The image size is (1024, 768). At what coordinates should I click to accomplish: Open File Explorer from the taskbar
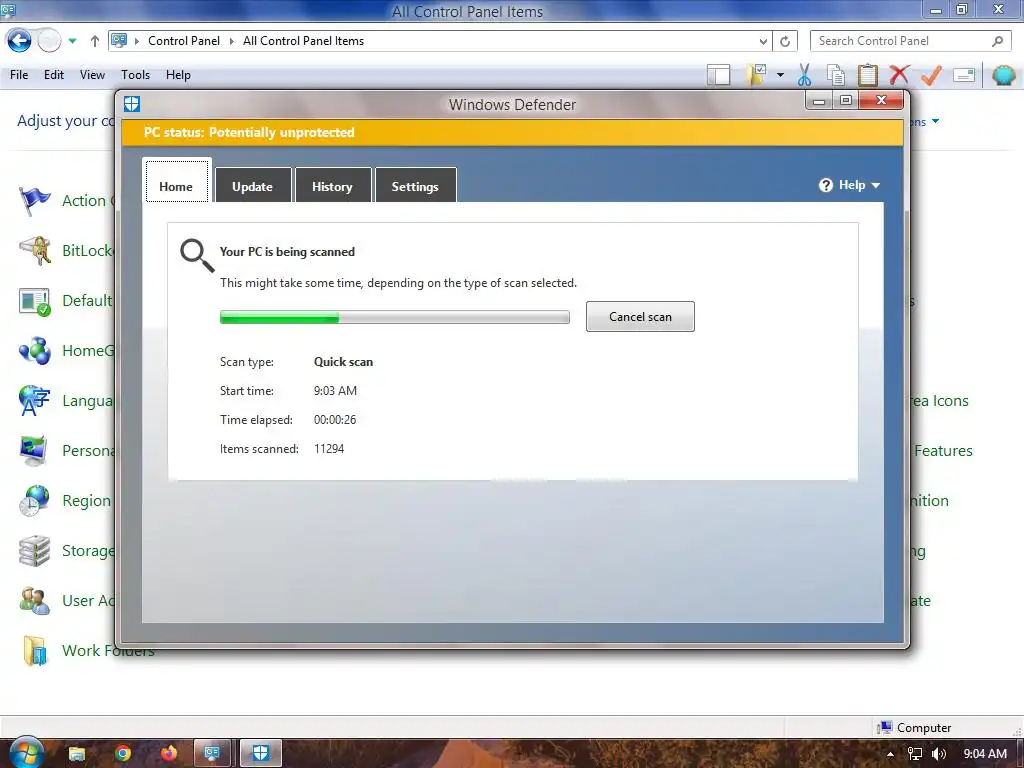coord(77,754)
